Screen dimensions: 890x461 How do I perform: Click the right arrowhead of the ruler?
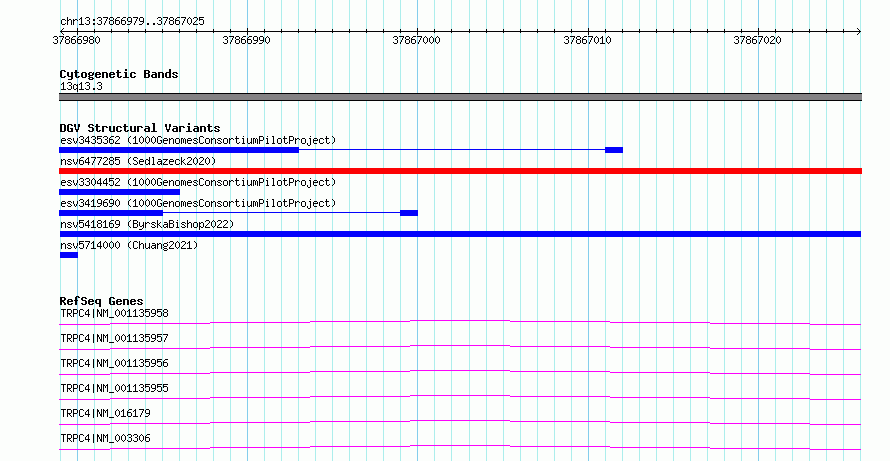point(859,31)
